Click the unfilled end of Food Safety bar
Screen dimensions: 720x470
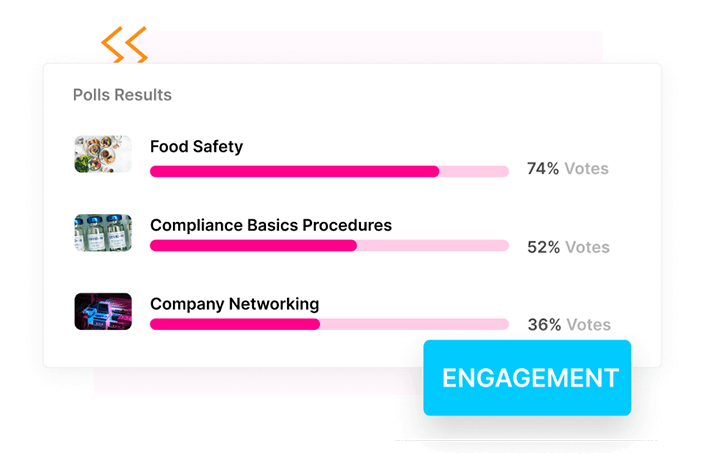point(474,171)
